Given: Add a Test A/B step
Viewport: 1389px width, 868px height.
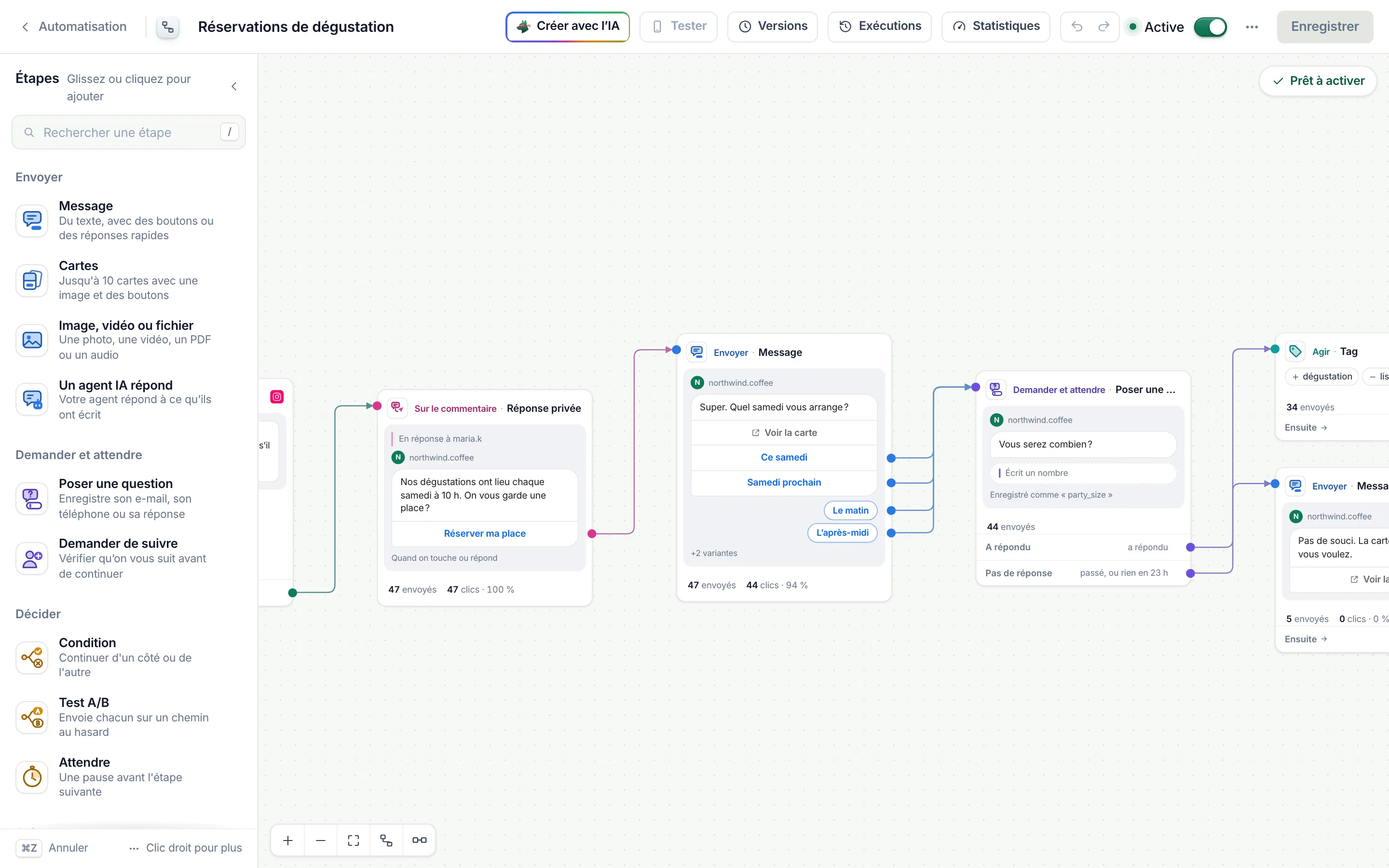Looking at the screenshot, I should 129,717.
